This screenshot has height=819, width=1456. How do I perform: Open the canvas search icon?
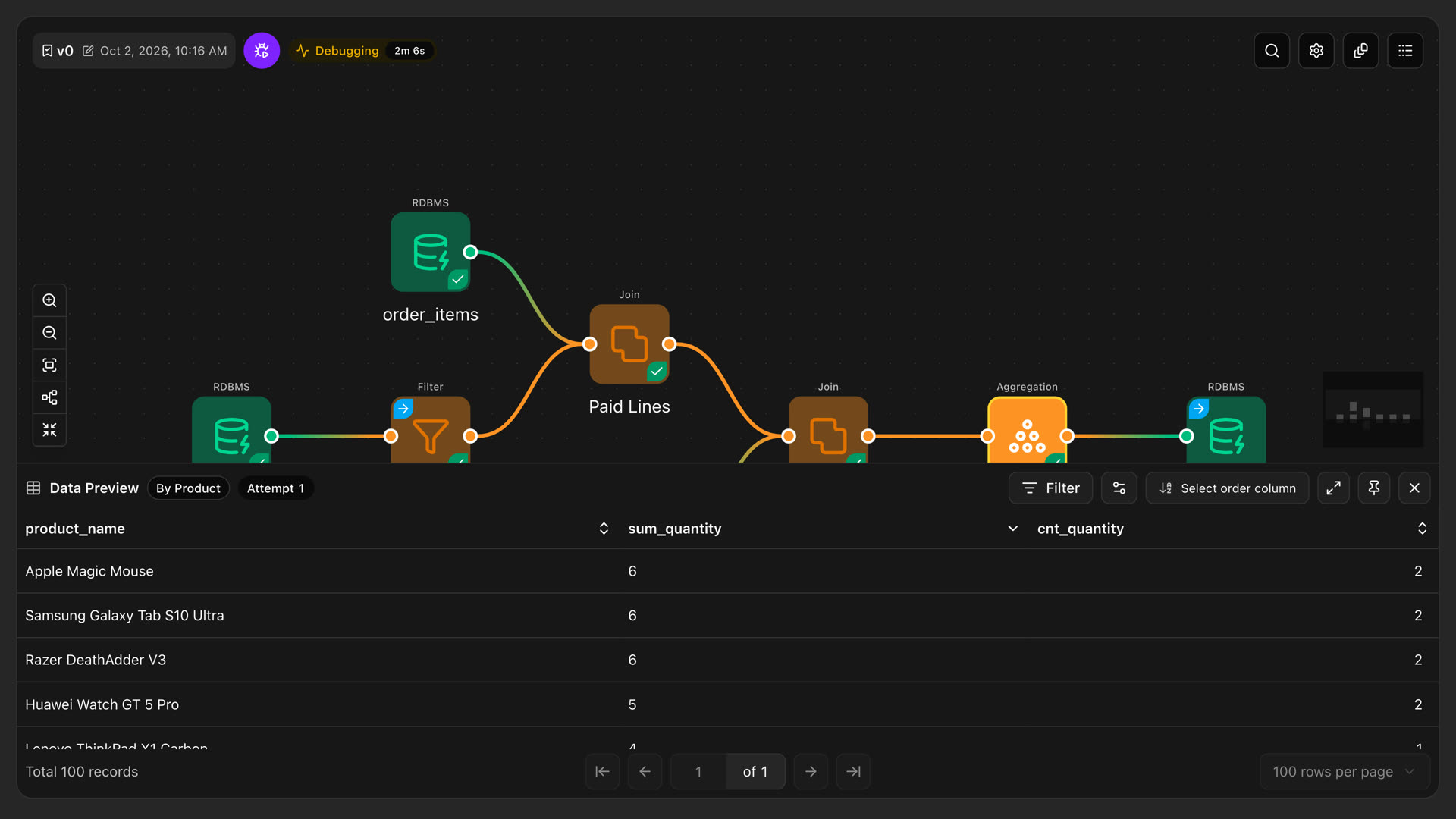[x=1272, y=51]
